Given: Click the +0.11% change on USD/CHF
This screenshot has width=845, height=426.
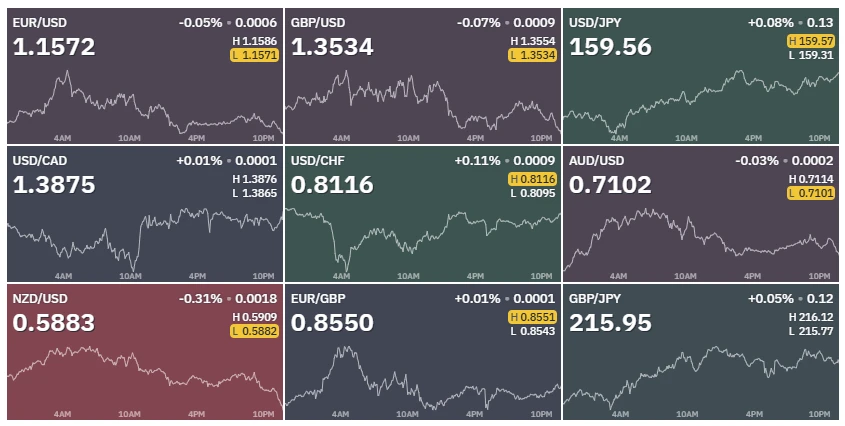Looking at the screenshot, I should pyautogui.click(x=477, y=161).
